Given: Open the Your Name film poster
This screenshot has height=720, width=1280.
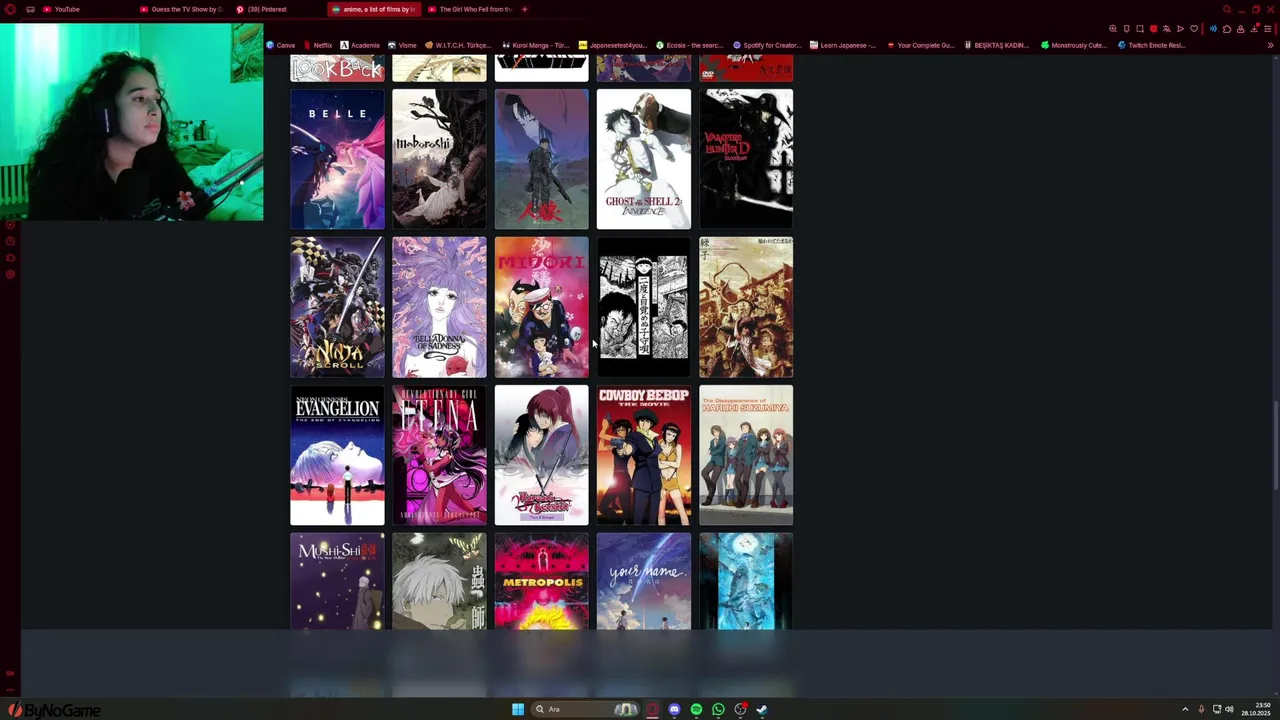Looking at the screenshot, I should pos(643,582).
